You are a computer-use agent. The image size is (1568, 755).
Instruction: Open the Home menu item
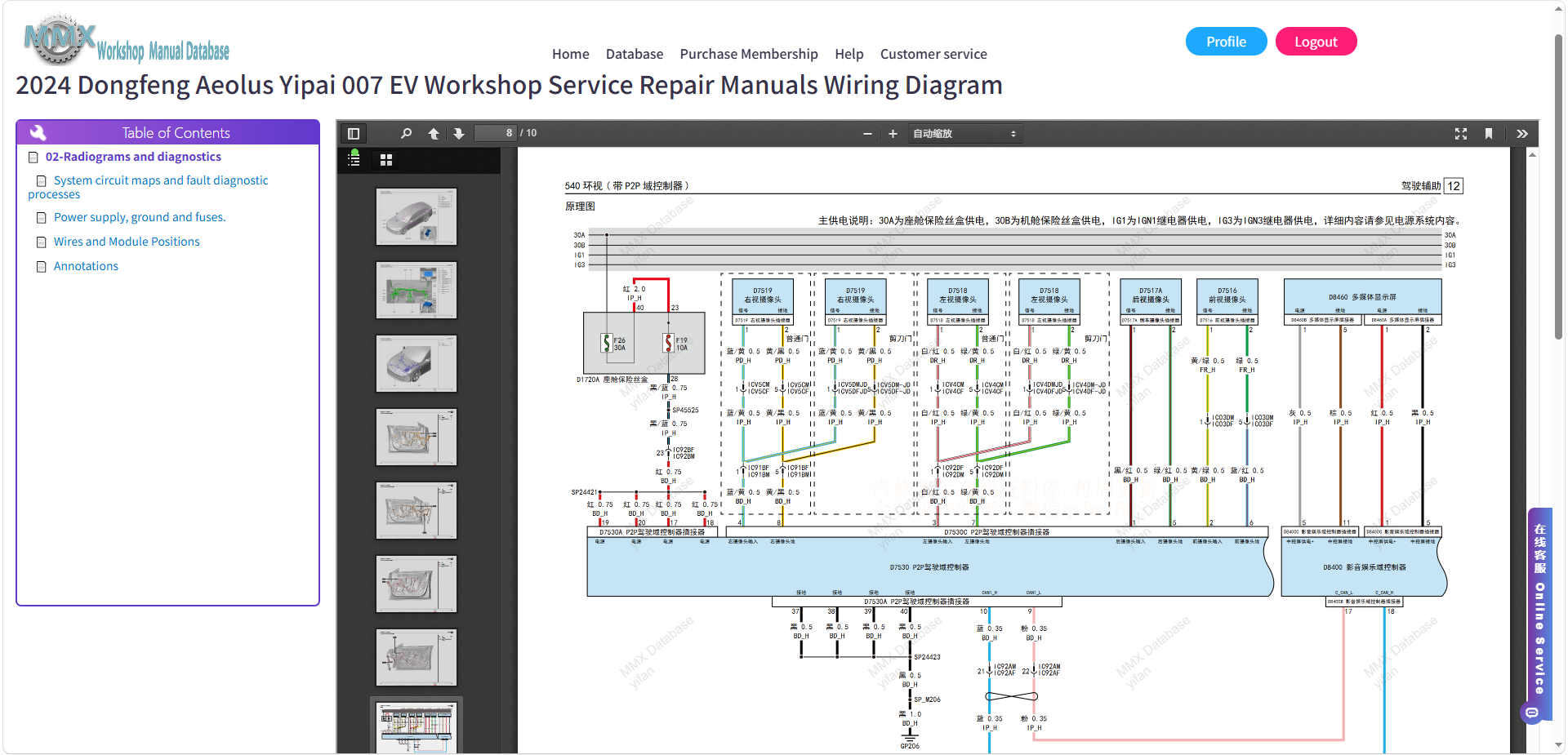pos(570,54)
